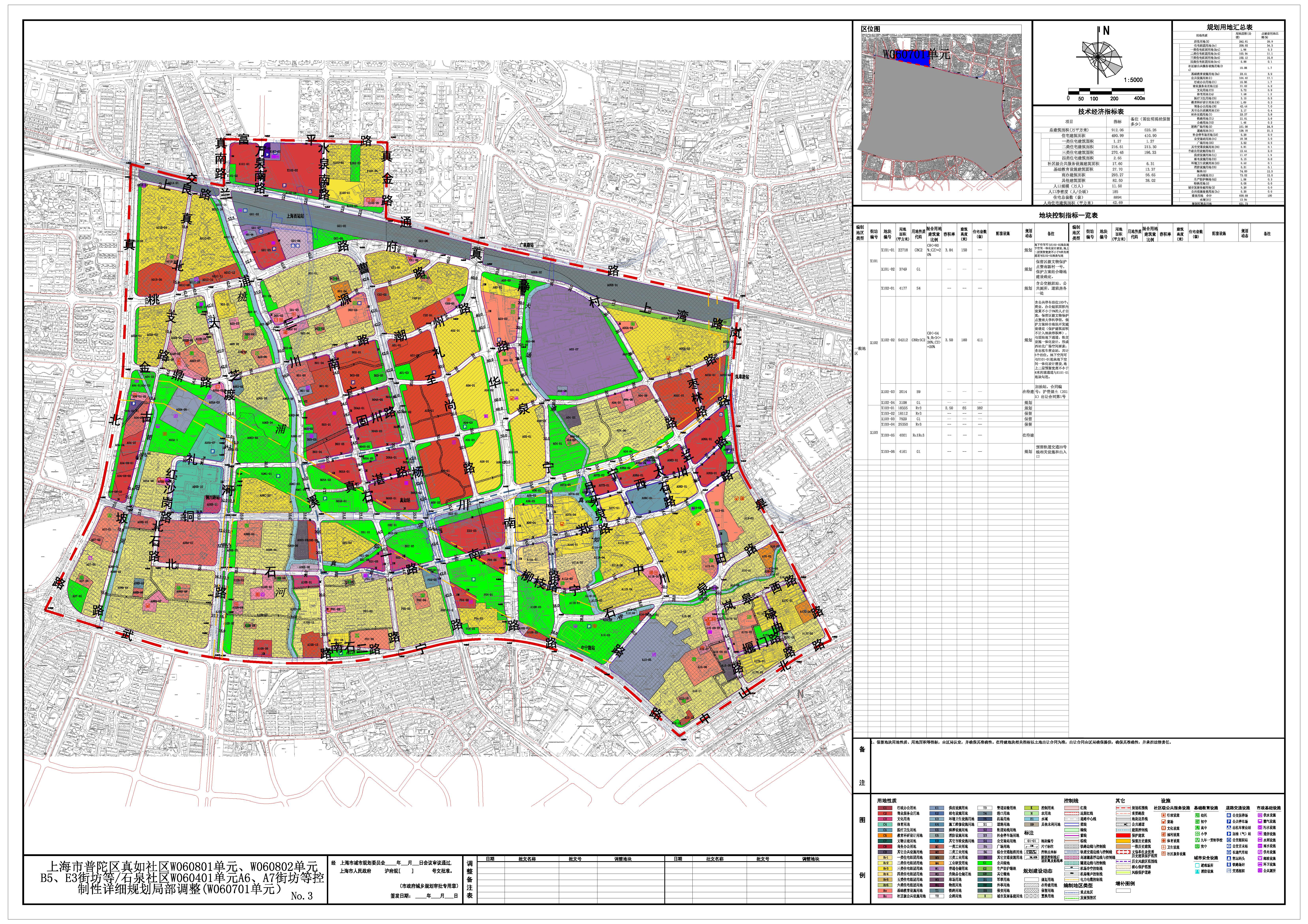Viewport: 1308px width, 924px height.
Task: Click the G1 公共绿地 green swatch
Action: tap(985, 863)
